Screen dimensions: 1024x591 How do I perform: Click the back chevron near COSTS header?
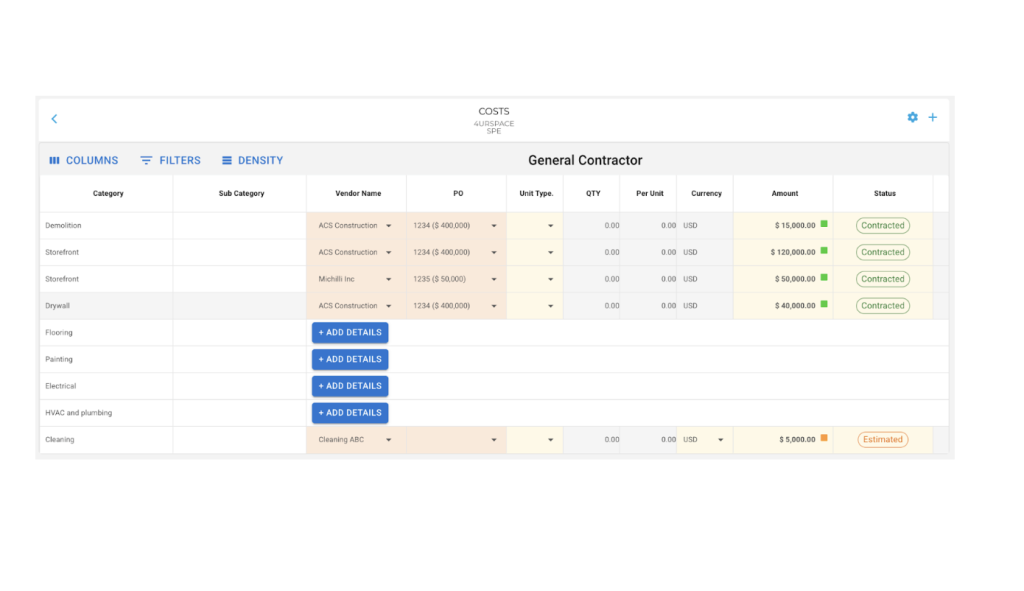[54, 118]
